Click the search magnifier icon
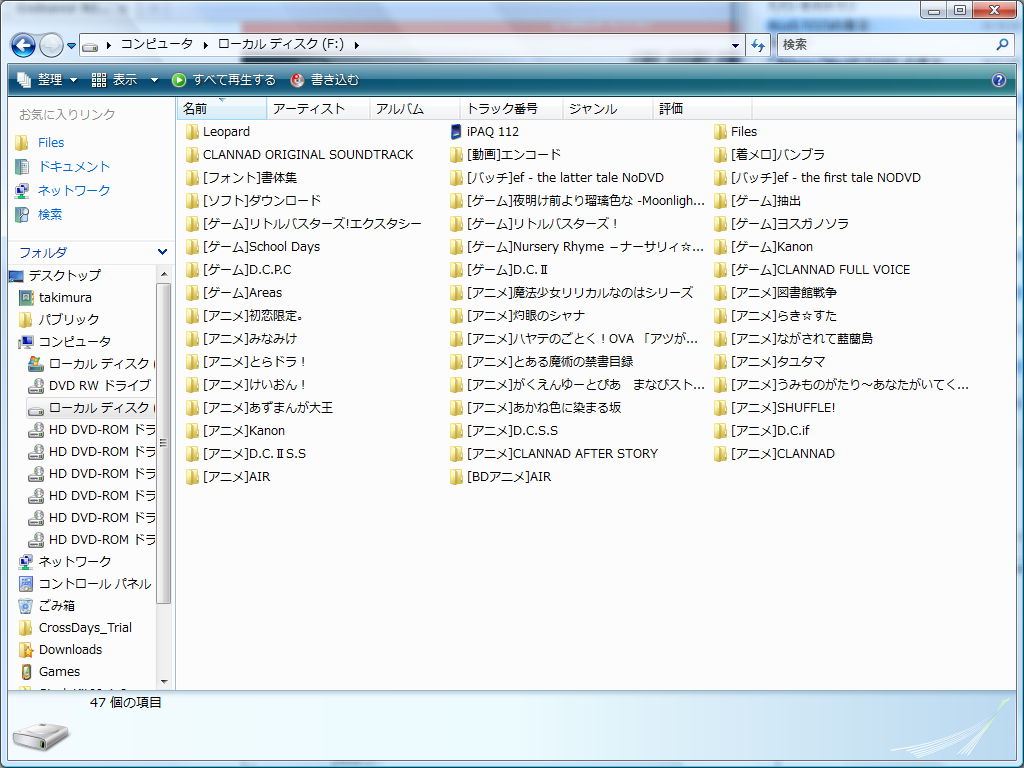The height and width of the screenshot is (768, 1024). pos(1002,44)
